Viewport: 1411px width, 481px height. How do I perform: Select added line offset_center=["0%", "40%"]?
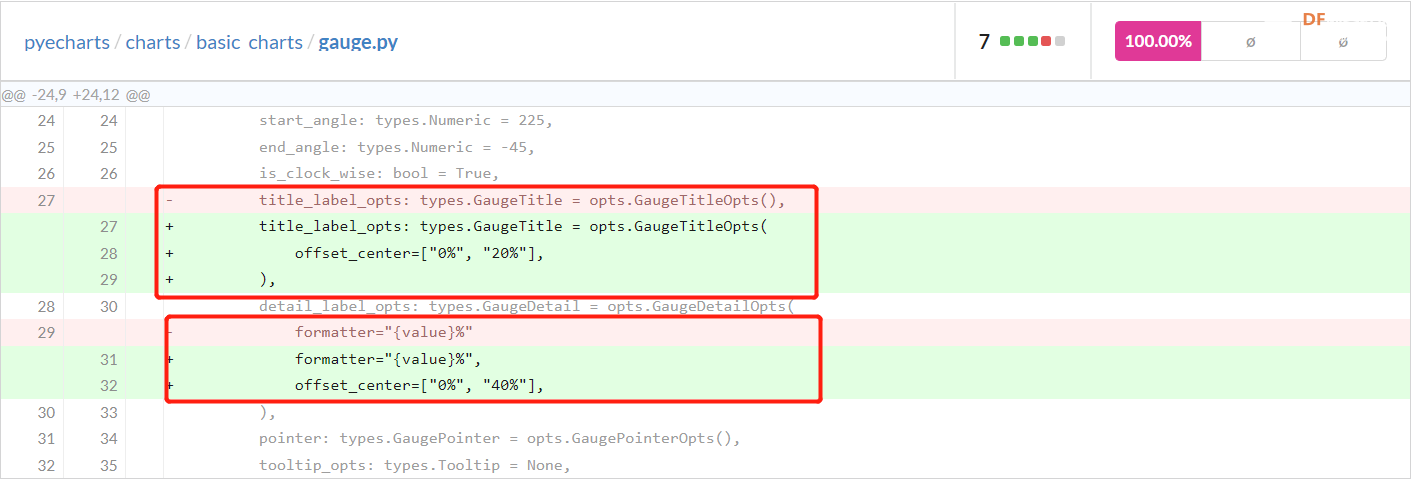[x=420, y=386]
